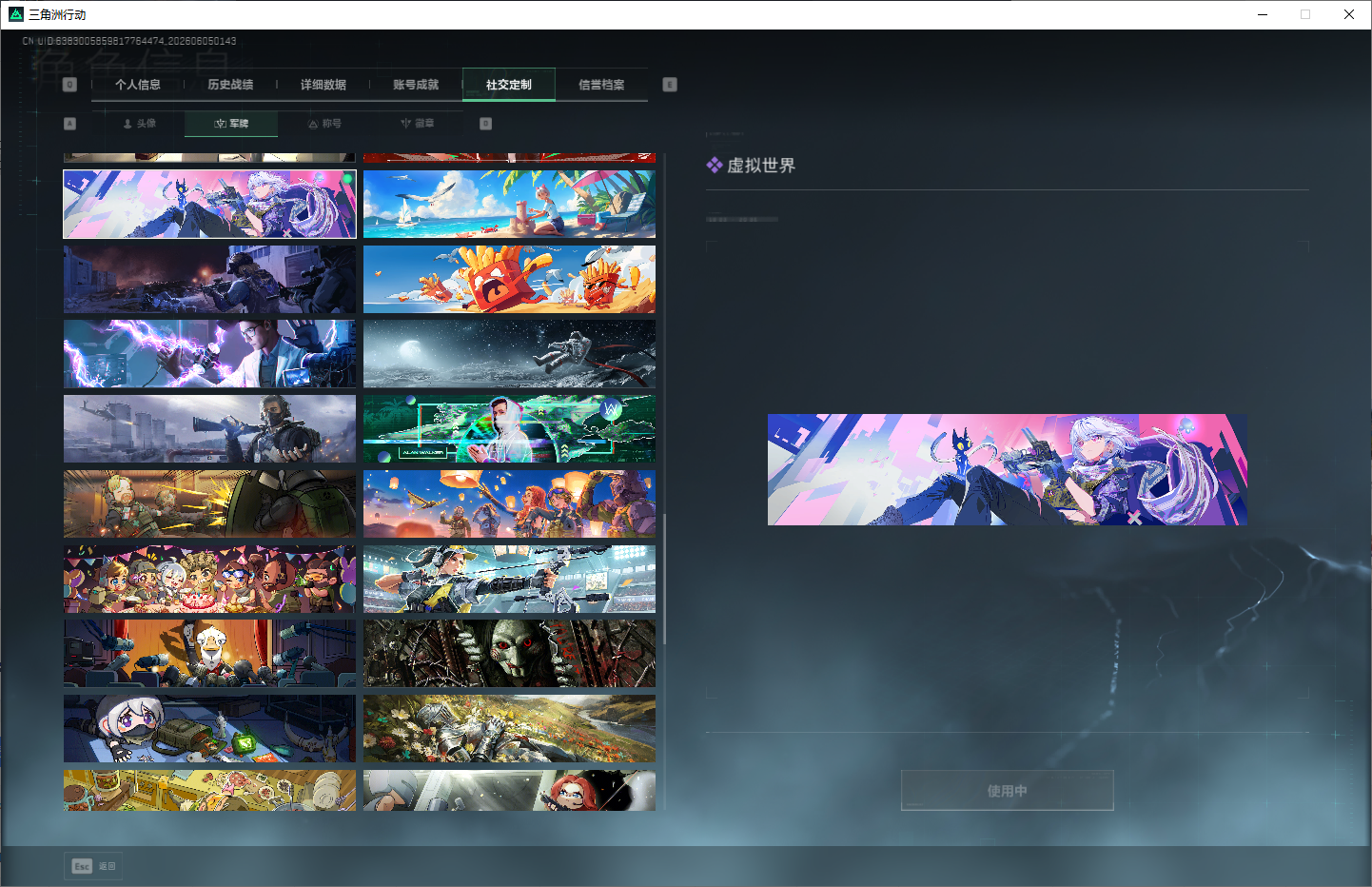Click the banner list vertical scrollbar
Image resolution: width=1372 pixels, height=887 pixels.
[665, 579]
